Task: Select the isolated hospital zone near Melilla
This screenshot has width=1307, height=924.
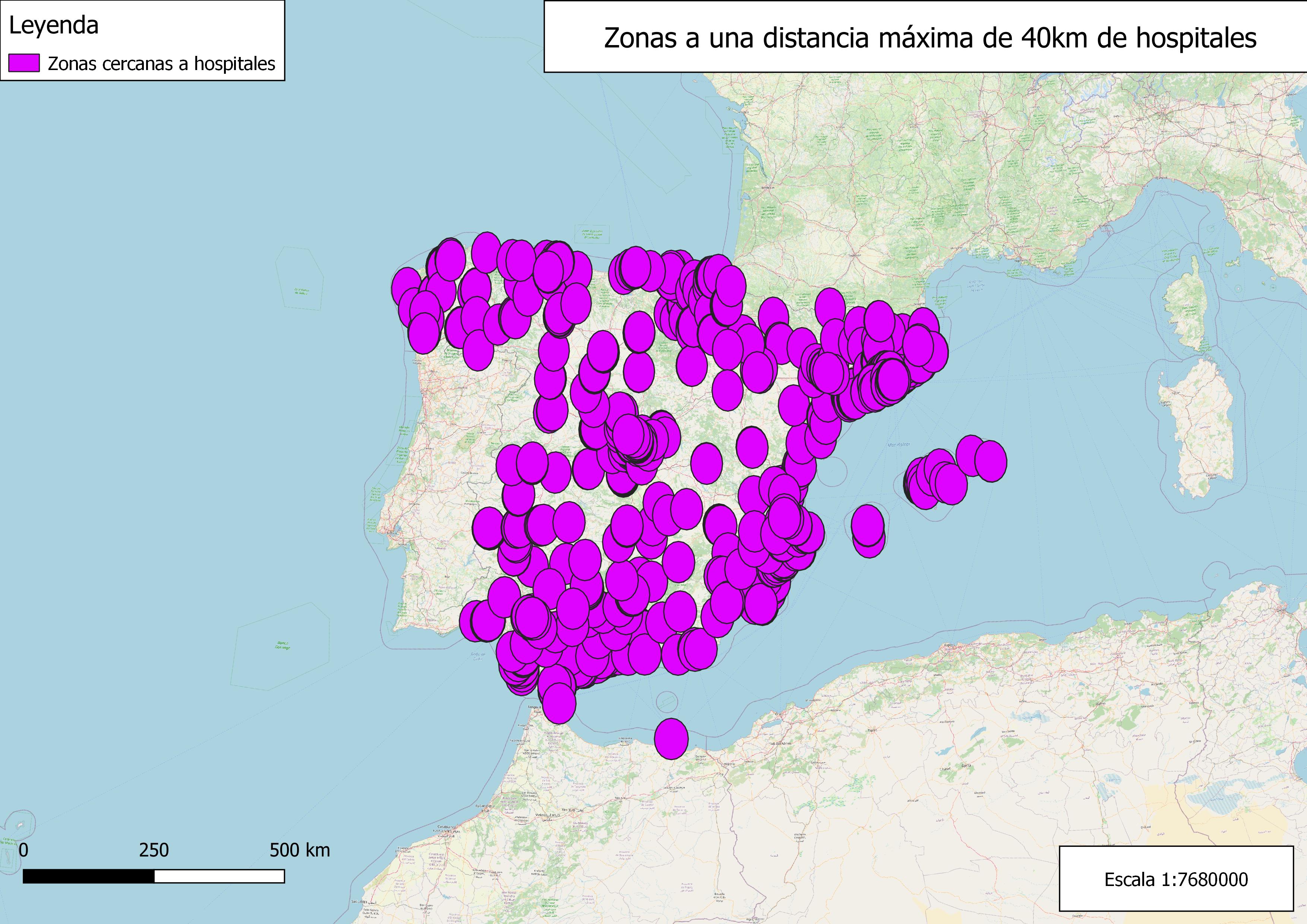Action: click(671, 738)
